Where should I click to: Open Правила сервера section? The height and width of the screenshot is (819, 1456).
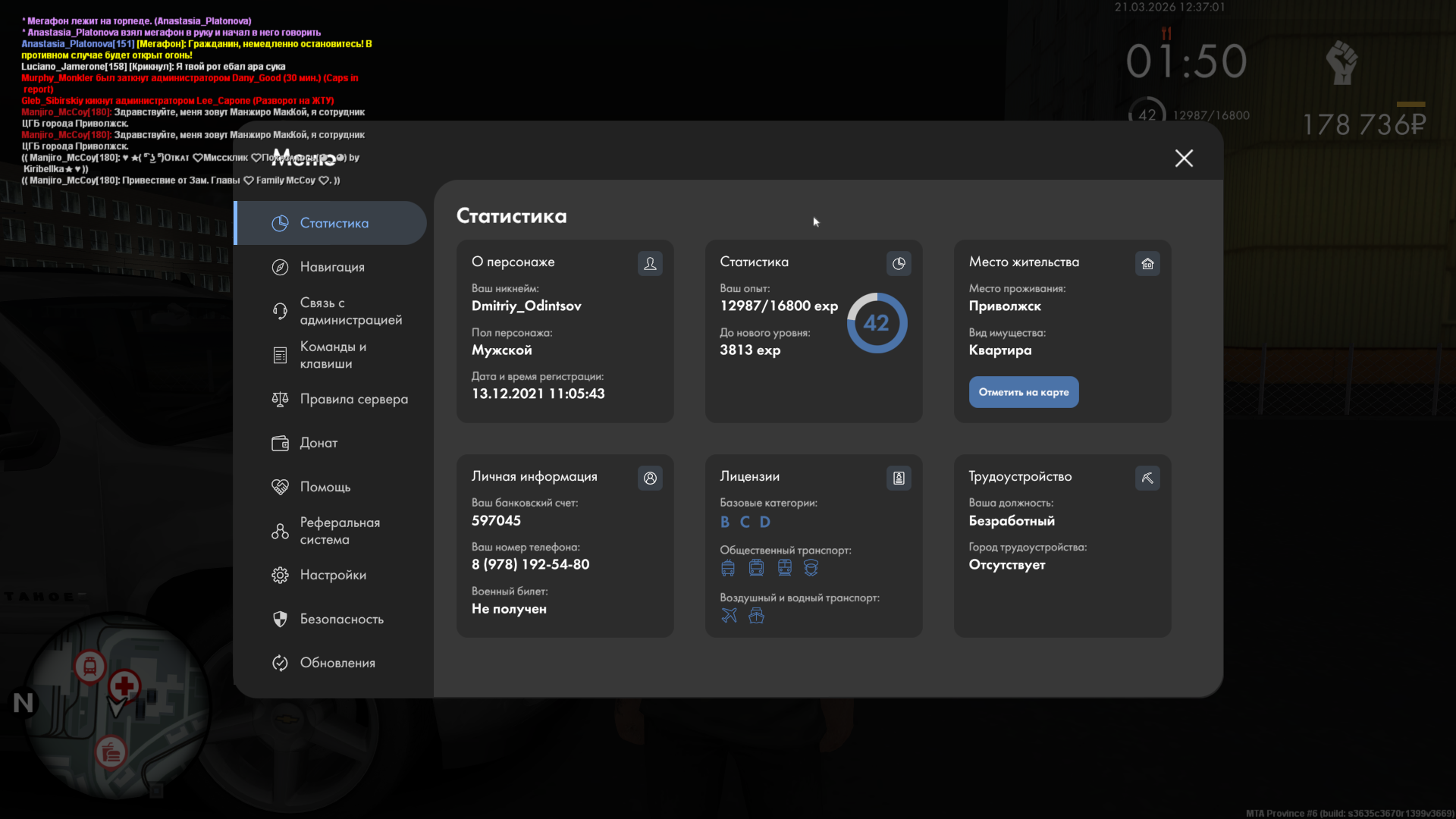(353, 399)
